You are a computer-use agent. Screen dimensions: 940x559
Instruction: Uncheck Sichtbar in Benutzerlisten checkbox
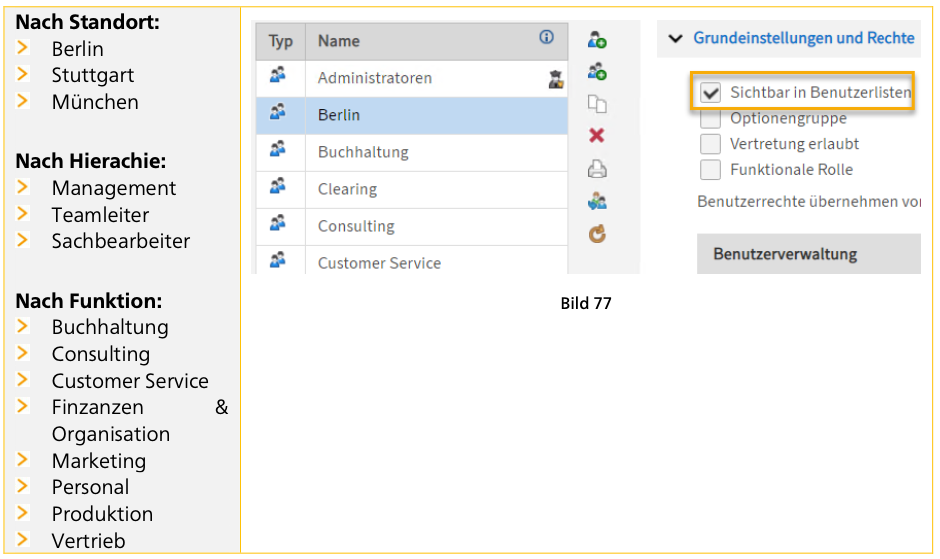(x=710, y=93)
